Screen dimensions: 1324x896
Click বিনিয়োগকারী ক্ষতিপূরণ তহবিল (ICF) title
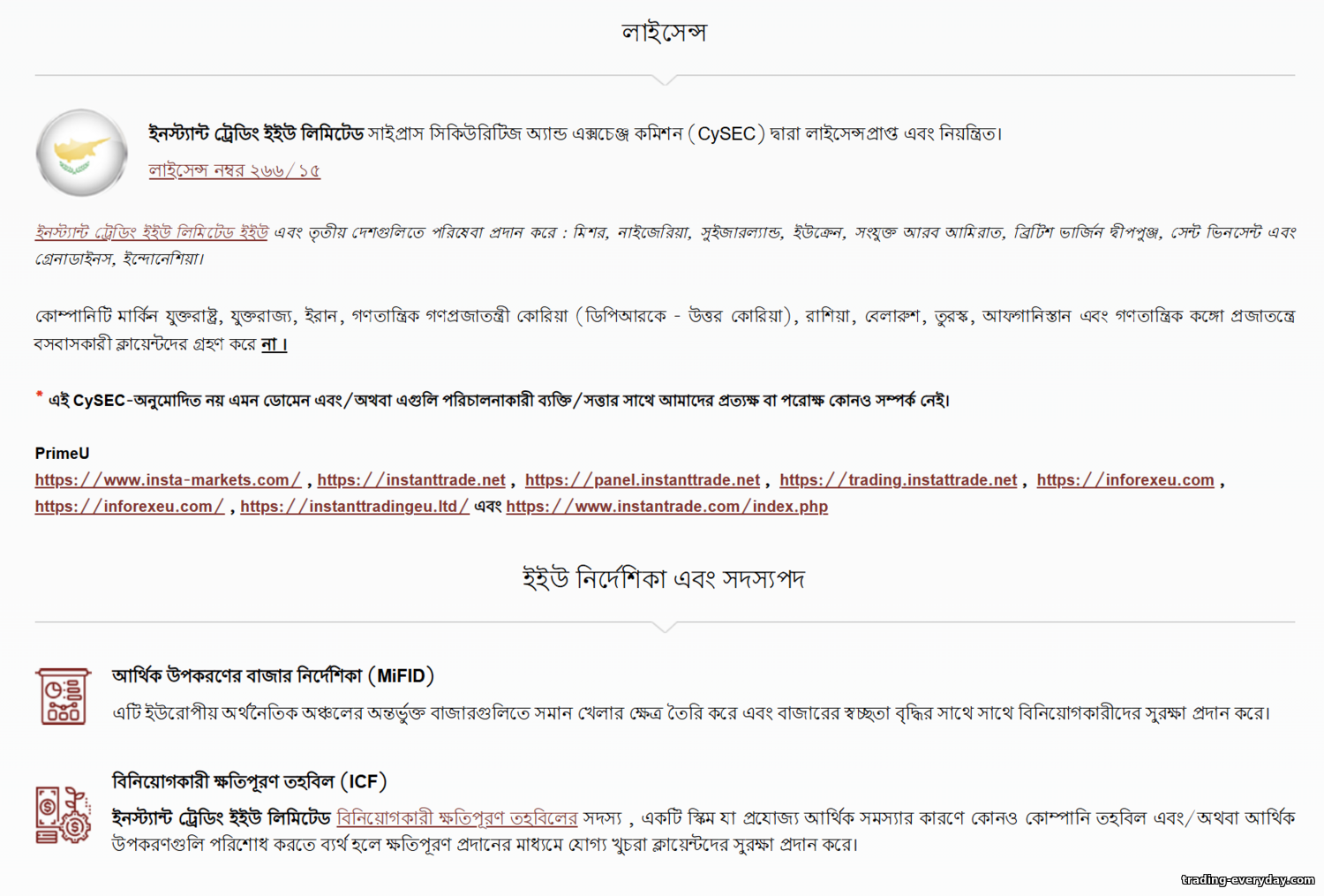point(249,781)
